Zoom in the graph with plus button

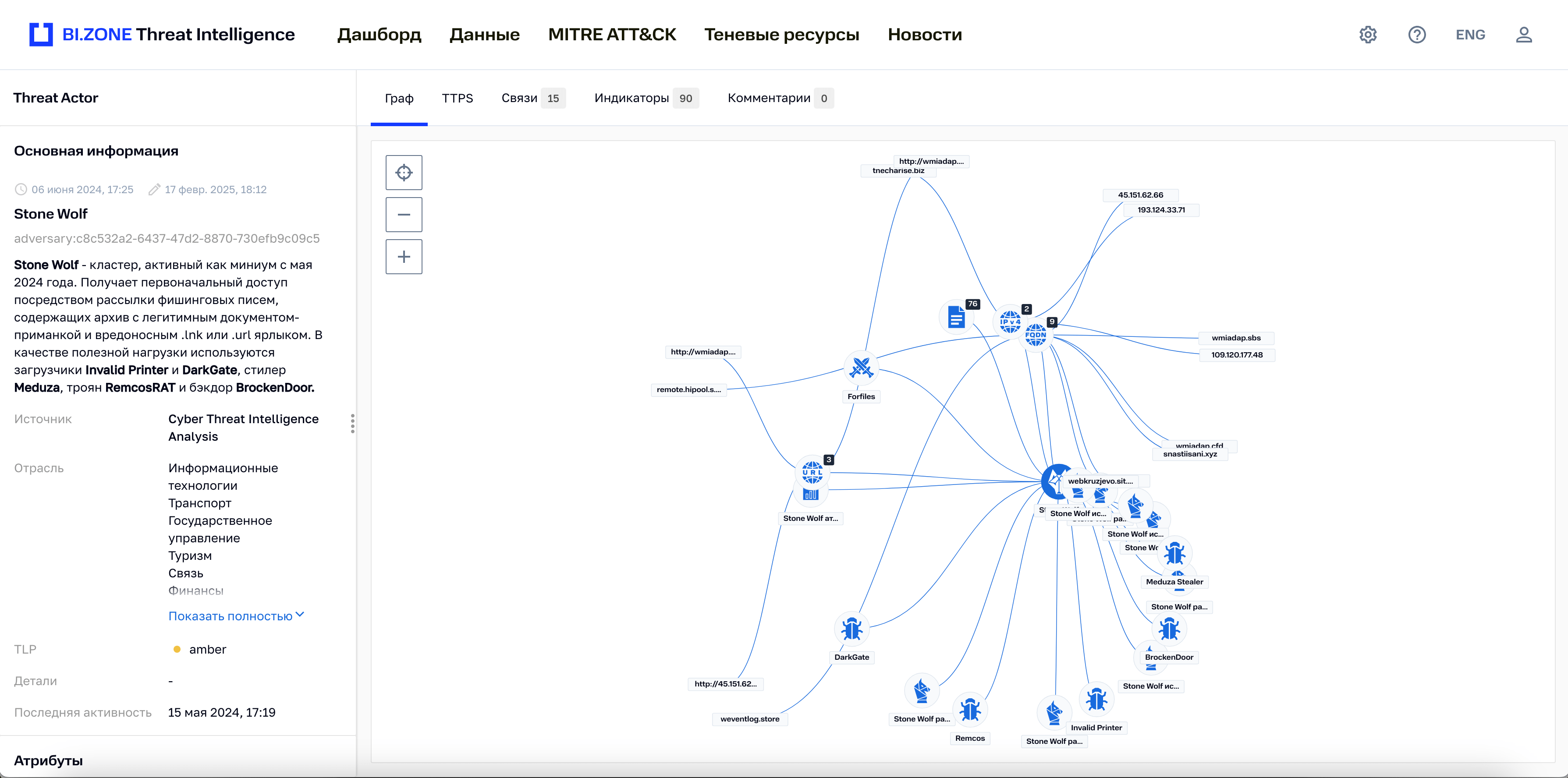point(404,257)
